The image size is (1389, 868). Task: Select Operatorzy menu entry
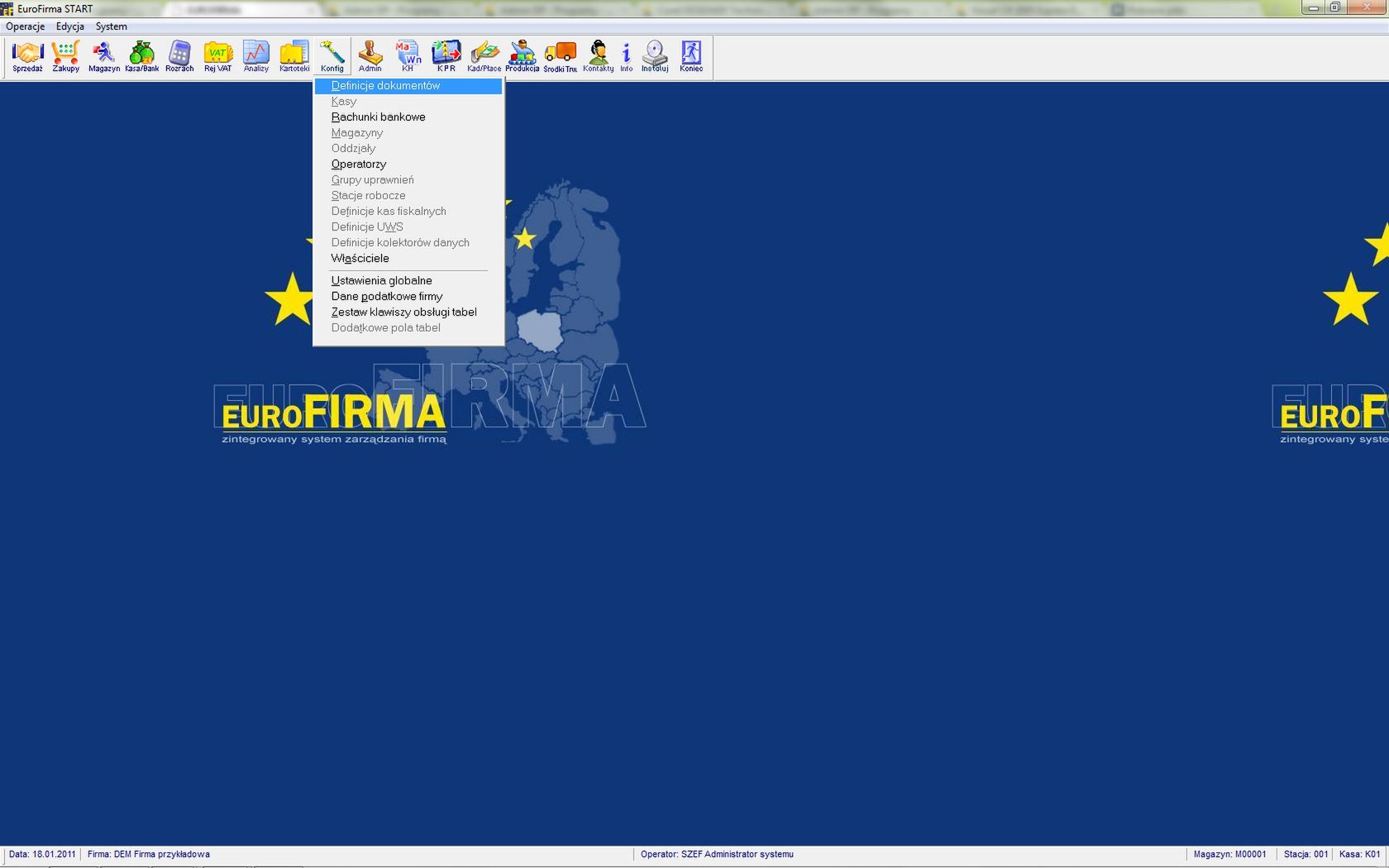tap(408, 165)
